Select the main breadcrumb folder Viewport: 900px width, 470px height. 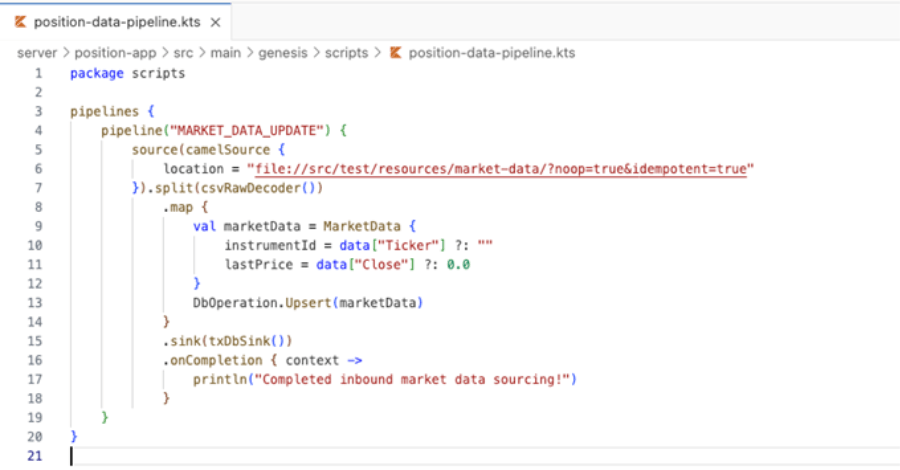click(x=226, y=53)
